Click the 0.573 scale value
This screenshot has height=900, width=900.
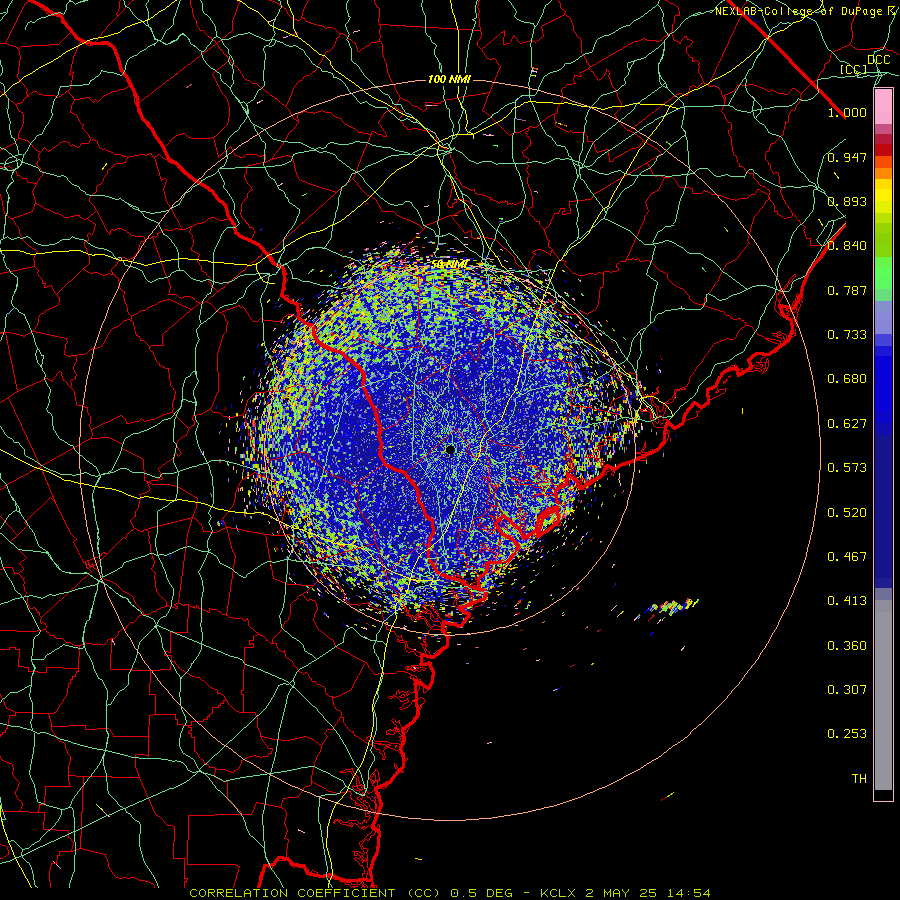pos(847,468)
